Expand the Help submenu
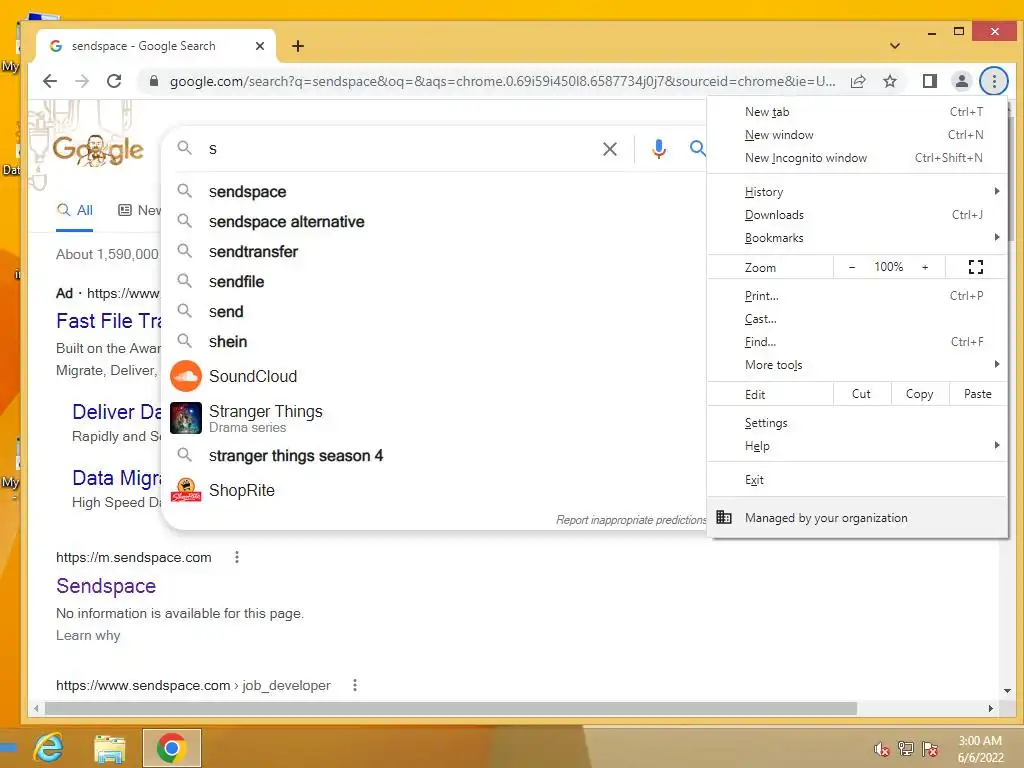Viewport: 1024px width, 768px height. [x=857, y=446]
